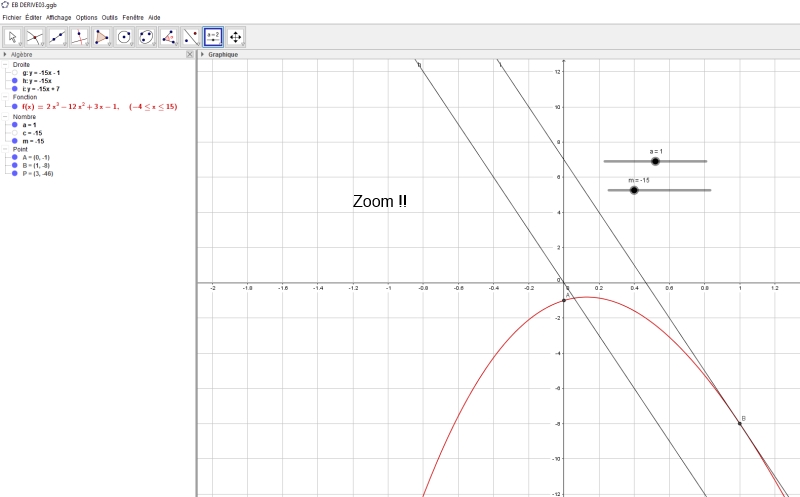Hide line h: y = -15x
This screenshot has height=497, width=800.
point(15,81)
